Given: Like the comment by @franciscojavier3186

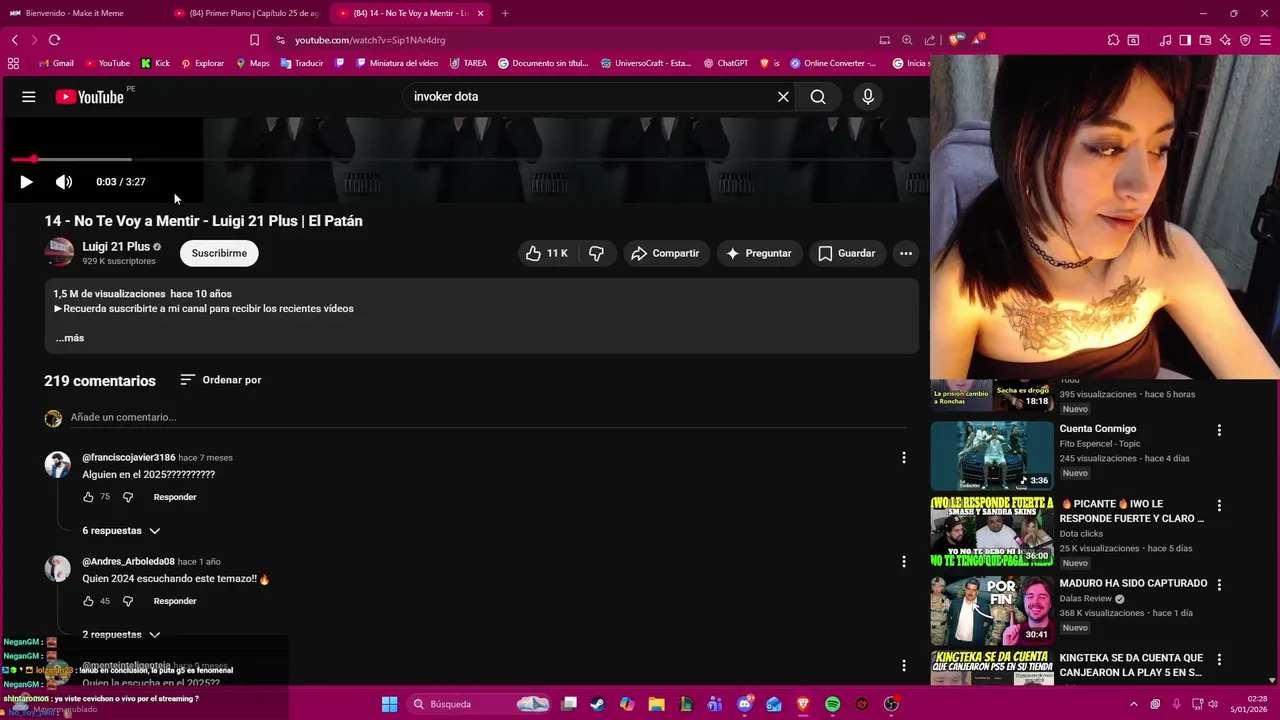Looking at the screenshot, I should [x=88, y=497].
